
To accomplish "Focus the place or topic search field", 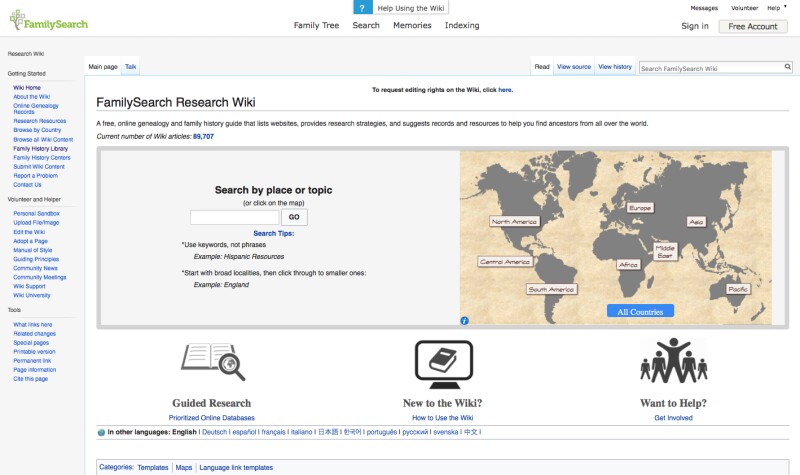I will coord(235,217).
